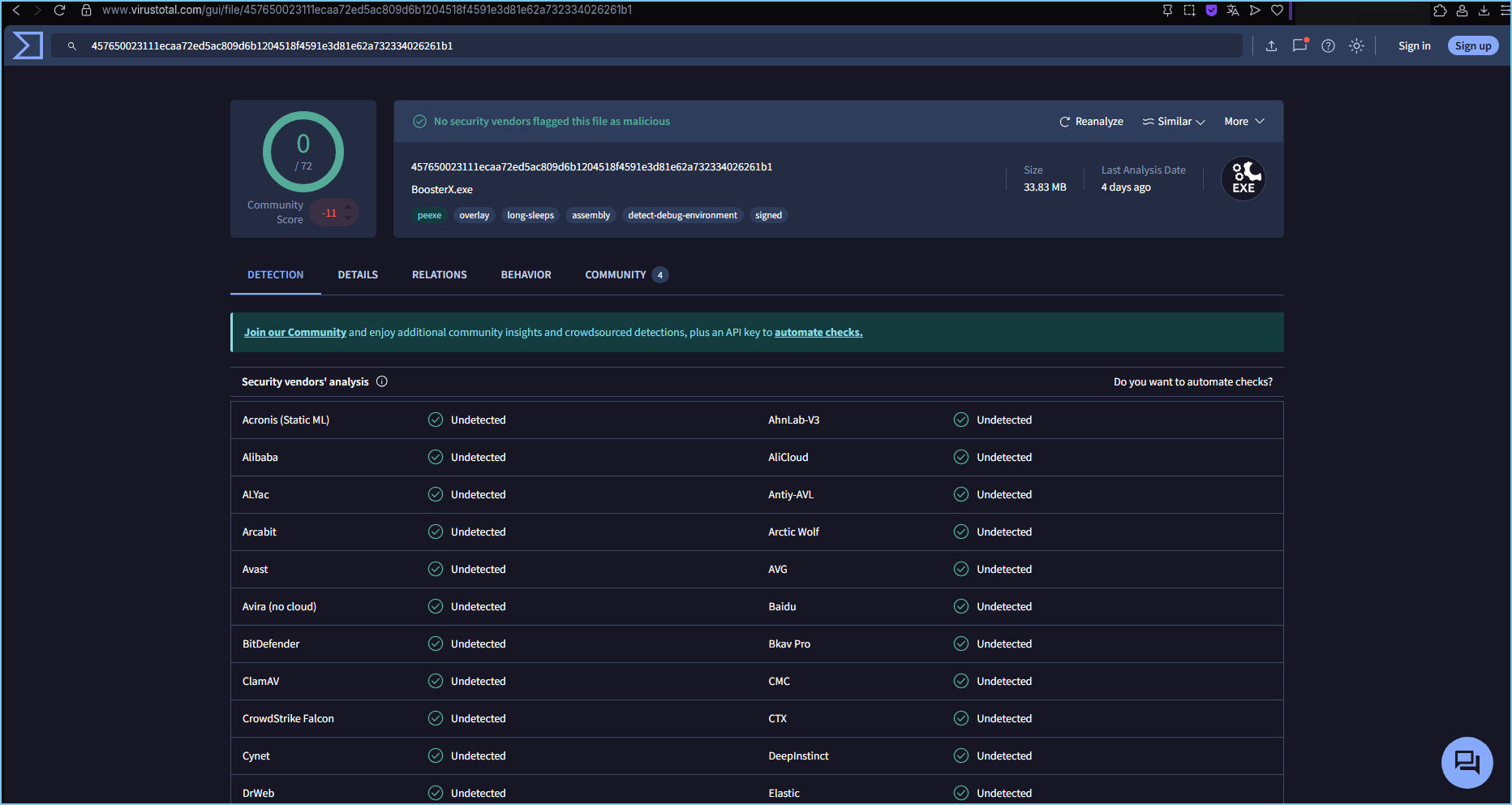Click the upload file icon
The image size is (1512, 805).
point(1271,46)
